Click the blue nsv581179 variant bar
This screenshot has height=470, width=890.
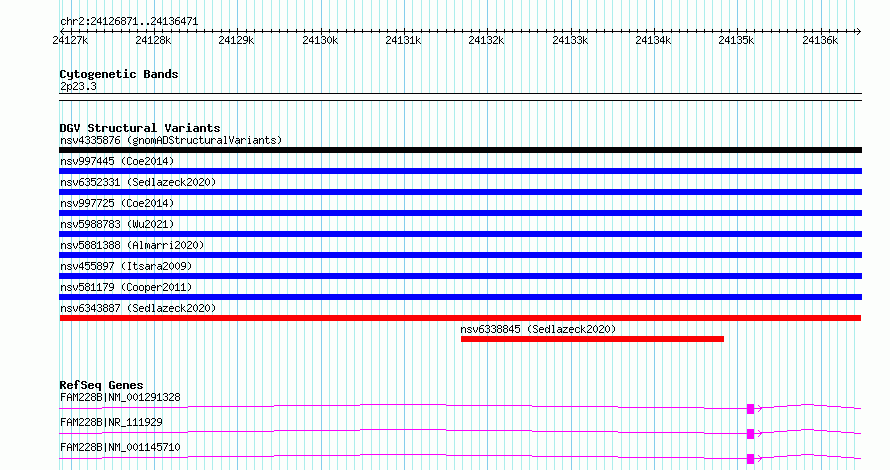click(x=460, y=297)
